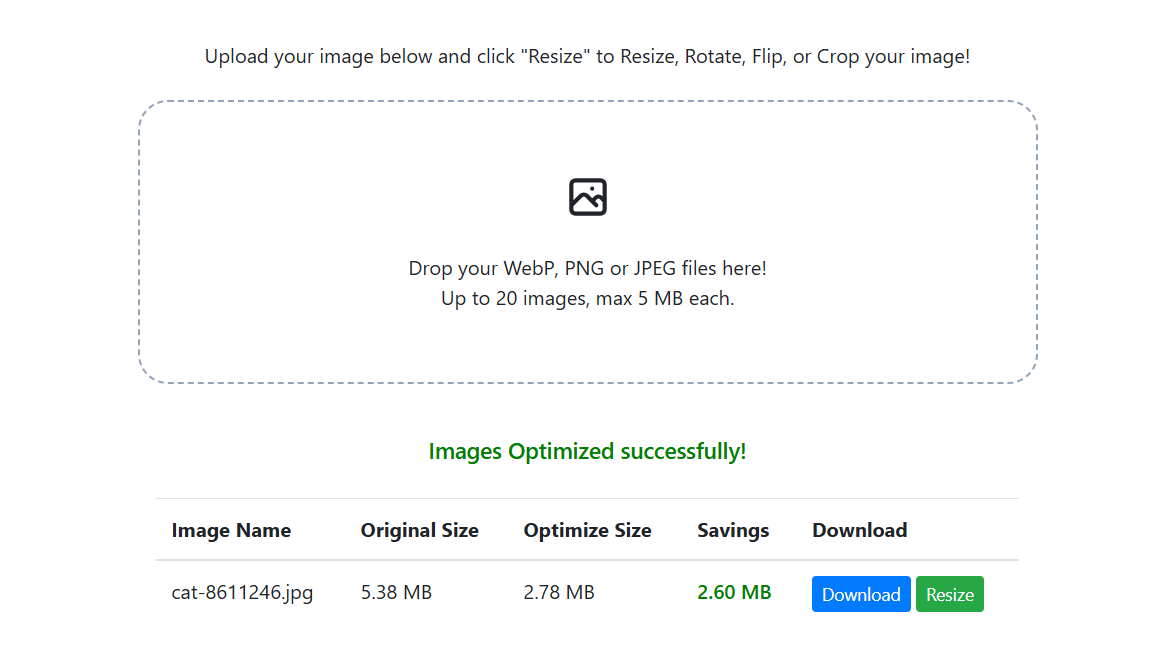1157x660 pixels.
Task: Click the "Images Optimized successfully!" message
Action: coord(587,451)
